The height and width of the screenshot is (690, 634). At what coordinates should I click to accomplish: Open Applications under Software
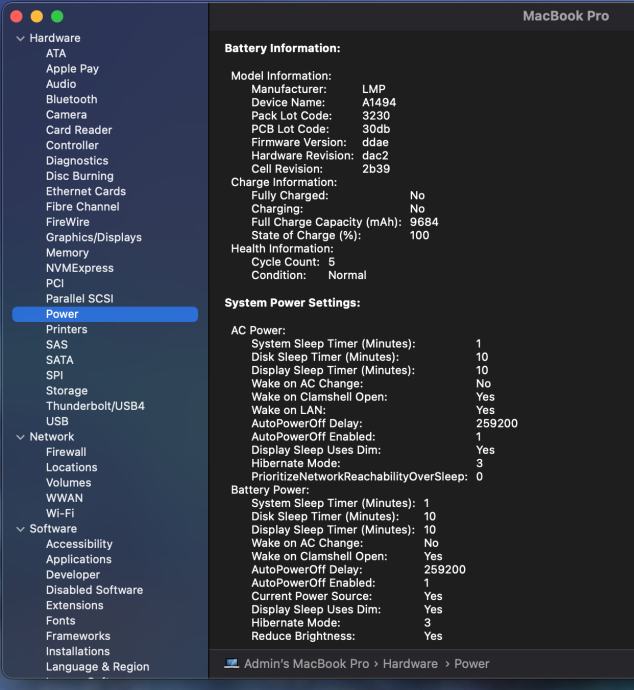[x=78, y=560]
